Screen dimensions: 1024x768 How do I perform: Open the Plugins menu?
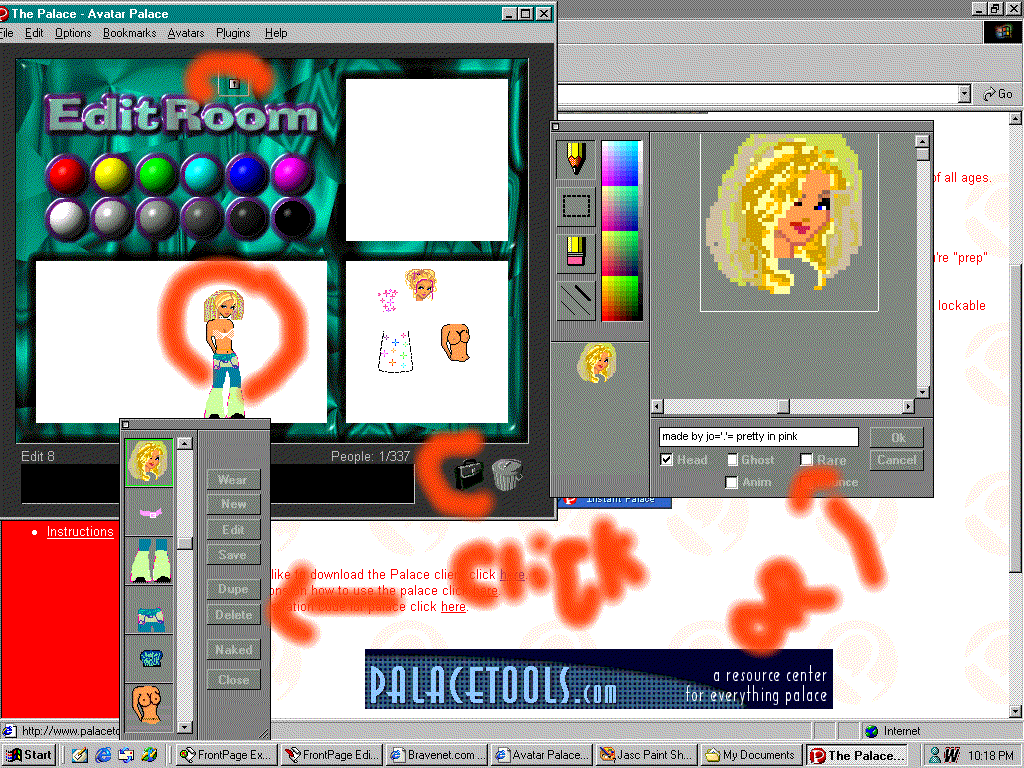(x=233, y=33)
